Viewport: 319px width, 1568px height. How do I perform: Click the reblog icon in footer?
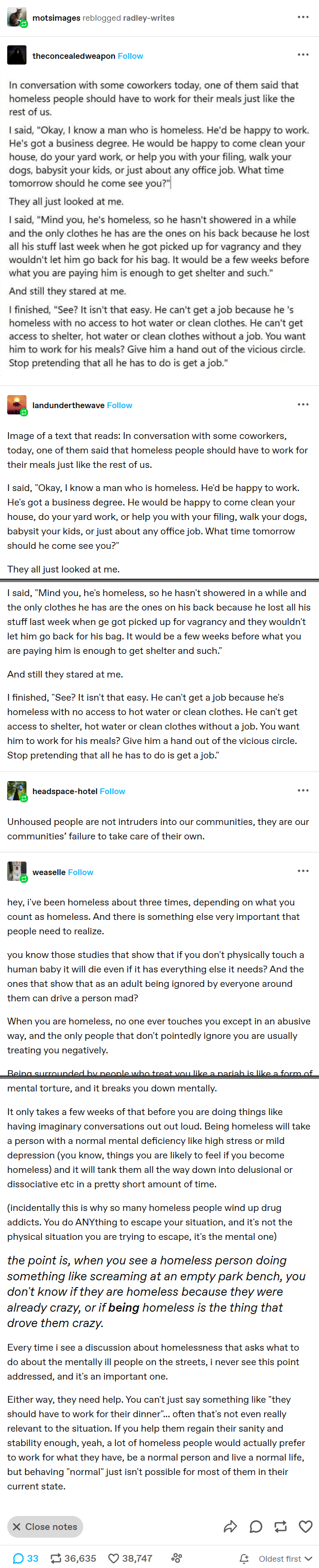(x=281, y=1527)
